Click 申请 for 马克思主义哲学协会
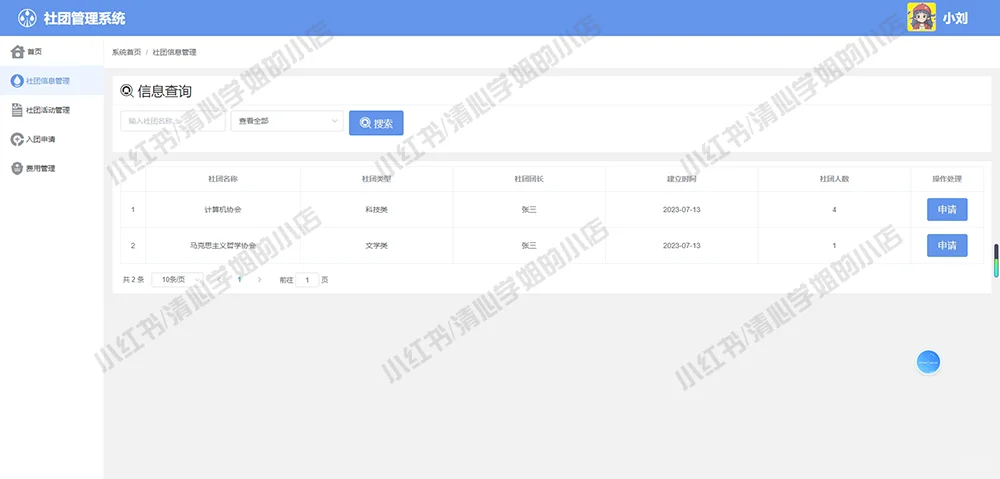This screenshot has height=479, width=1000. pyautogui.click(x=947, y=246)
